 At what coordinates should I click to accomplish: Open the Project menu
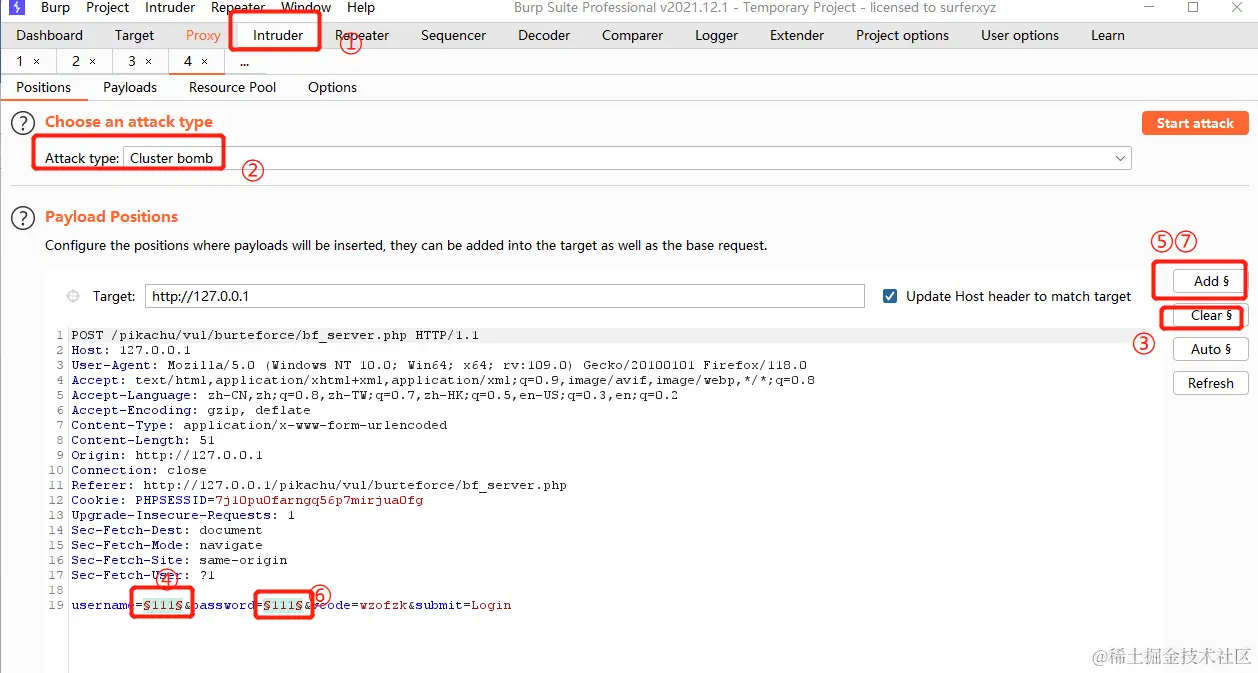click(108, 7)
